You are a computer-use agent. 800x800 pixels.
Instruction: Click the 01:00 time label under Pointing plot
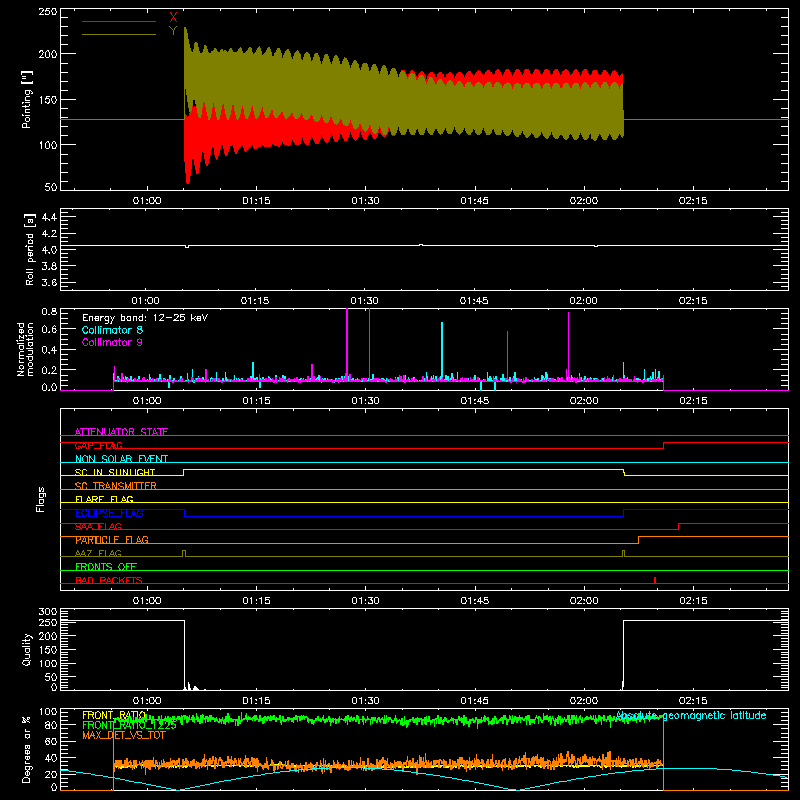[x=147, y=201]
